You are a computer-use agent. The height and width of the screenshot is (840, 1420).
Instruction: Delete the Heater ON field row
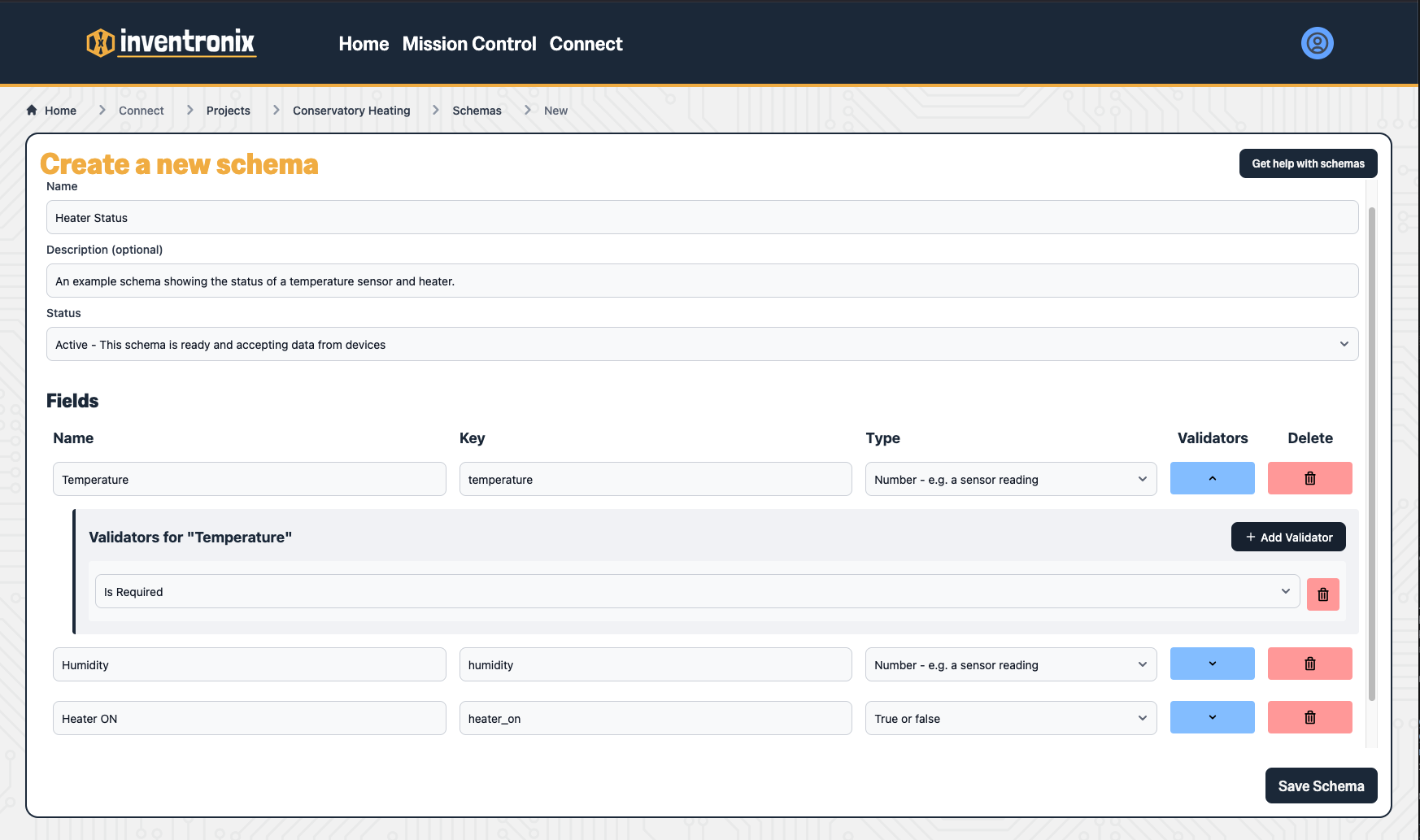(x=1309, y=718)
